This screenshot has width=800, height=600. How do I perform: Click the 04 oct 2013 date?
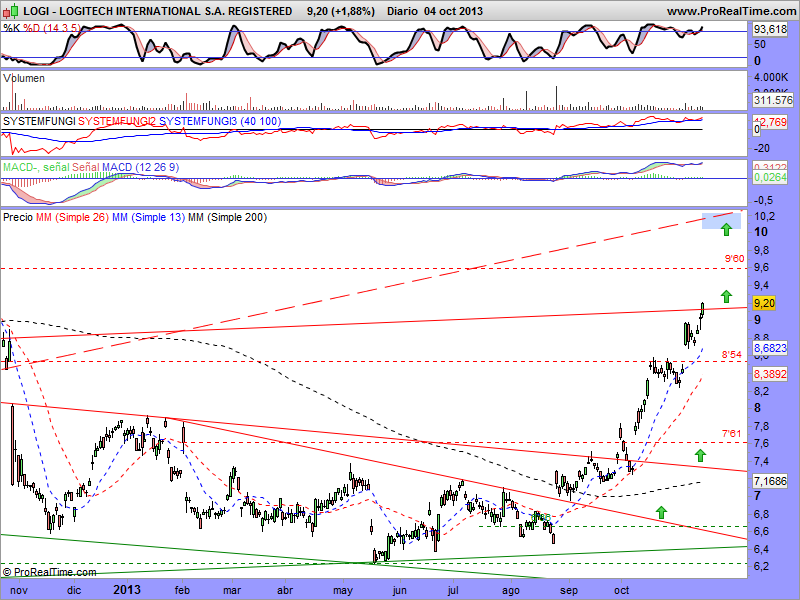coord(453,11)
